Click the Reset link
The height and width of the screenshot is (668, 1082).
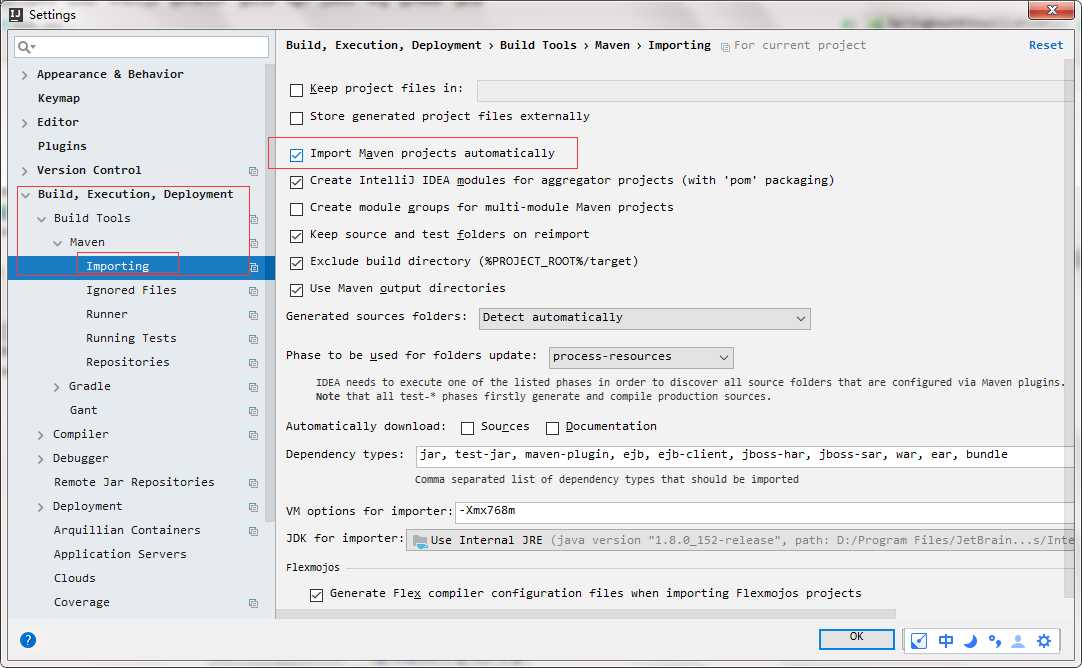tap(1045, 46)
